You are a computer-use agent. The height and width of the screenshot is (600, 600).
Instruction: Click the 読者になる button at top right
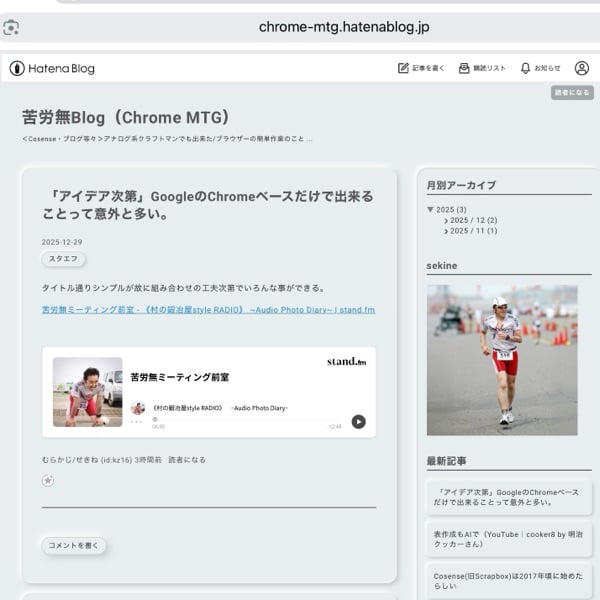572,92
